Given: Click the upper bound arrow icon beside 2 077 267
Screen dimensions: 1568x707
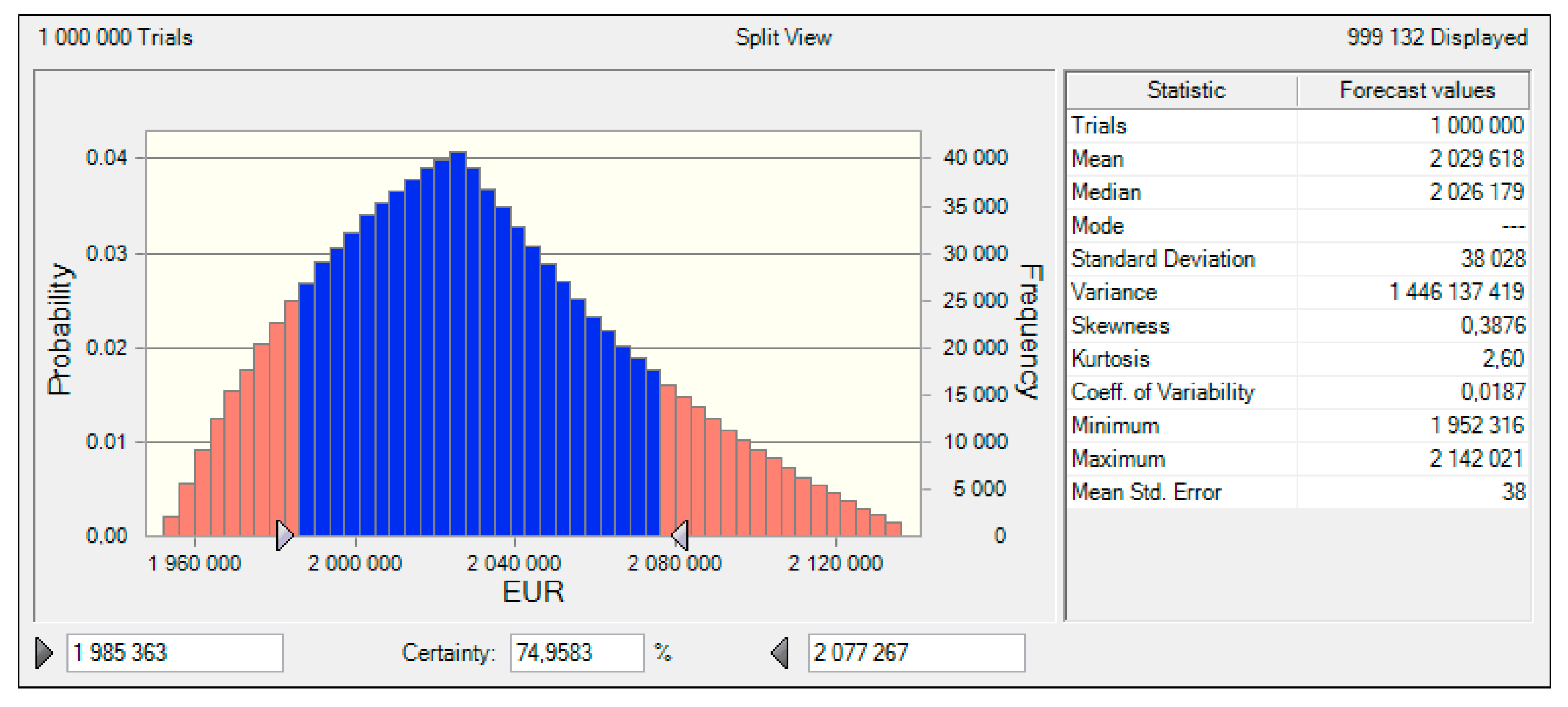Looking at the screenshot, I should click(x=780, y=653).
